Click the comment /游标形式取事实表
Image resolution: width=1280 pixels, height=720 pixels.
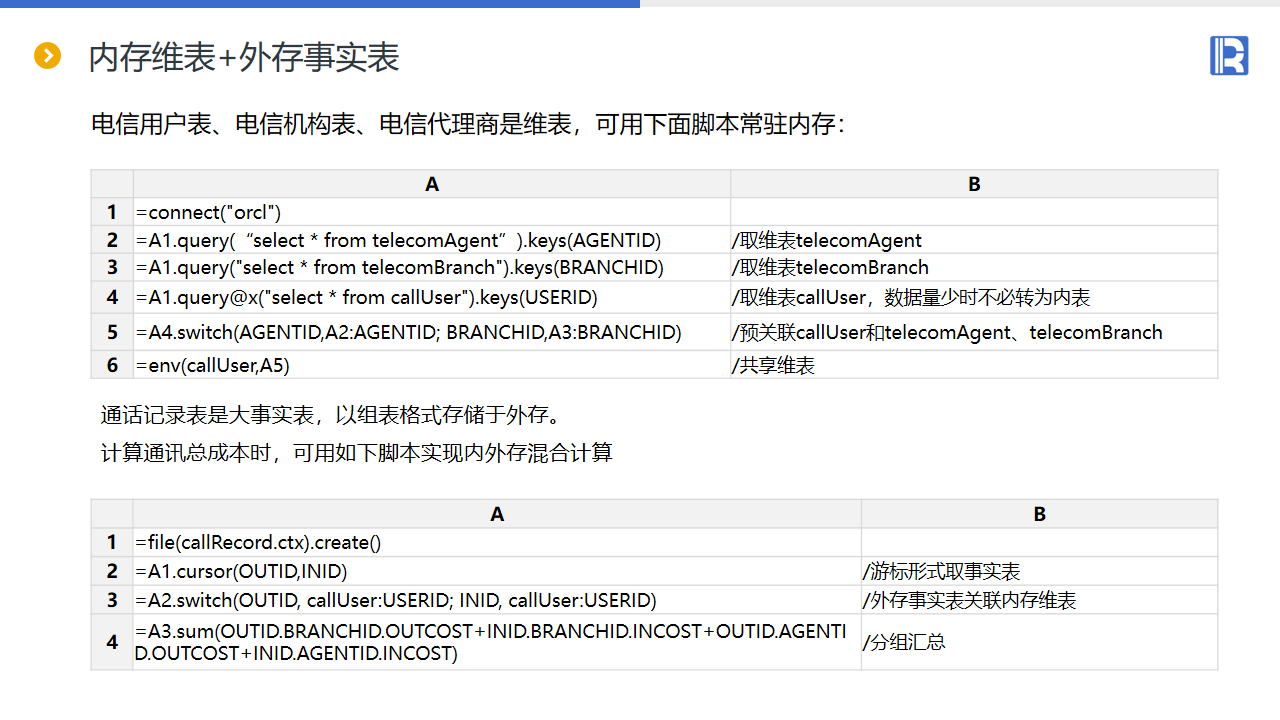pyautogui.click(x=942, y=571)
